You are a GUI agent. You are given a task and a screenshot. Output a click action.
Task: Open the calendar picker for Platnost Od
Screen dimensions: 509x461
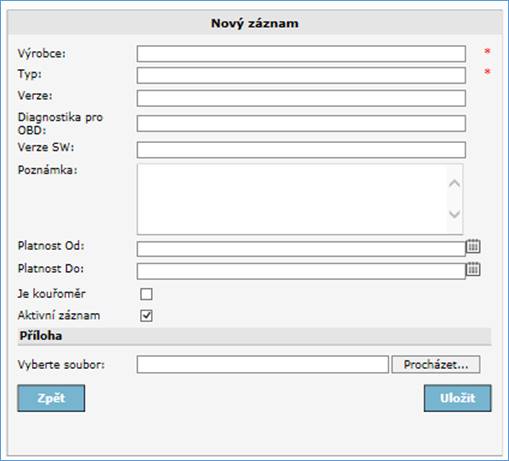[473, 246]
